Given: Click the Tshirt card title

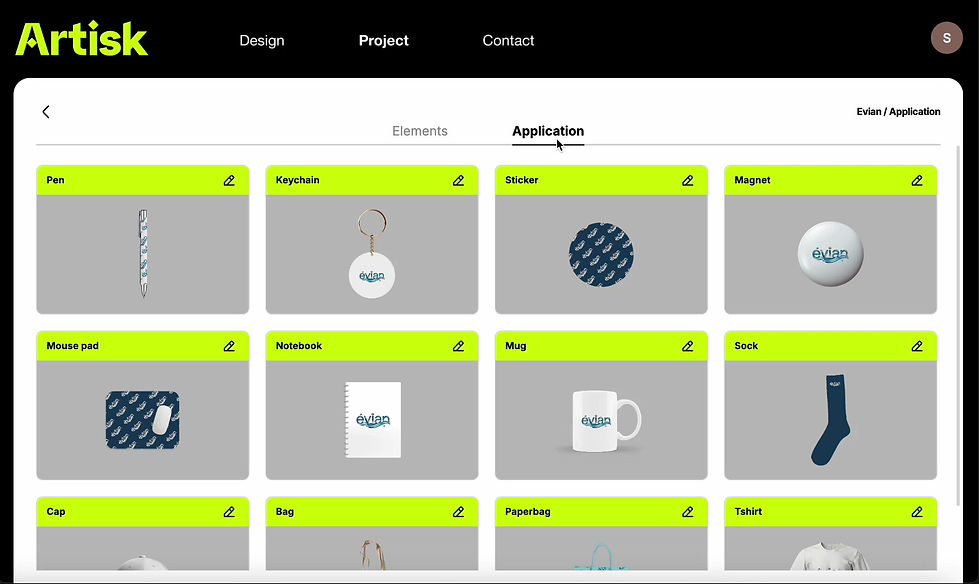Looking at the screenshot, I should [748, 511].
